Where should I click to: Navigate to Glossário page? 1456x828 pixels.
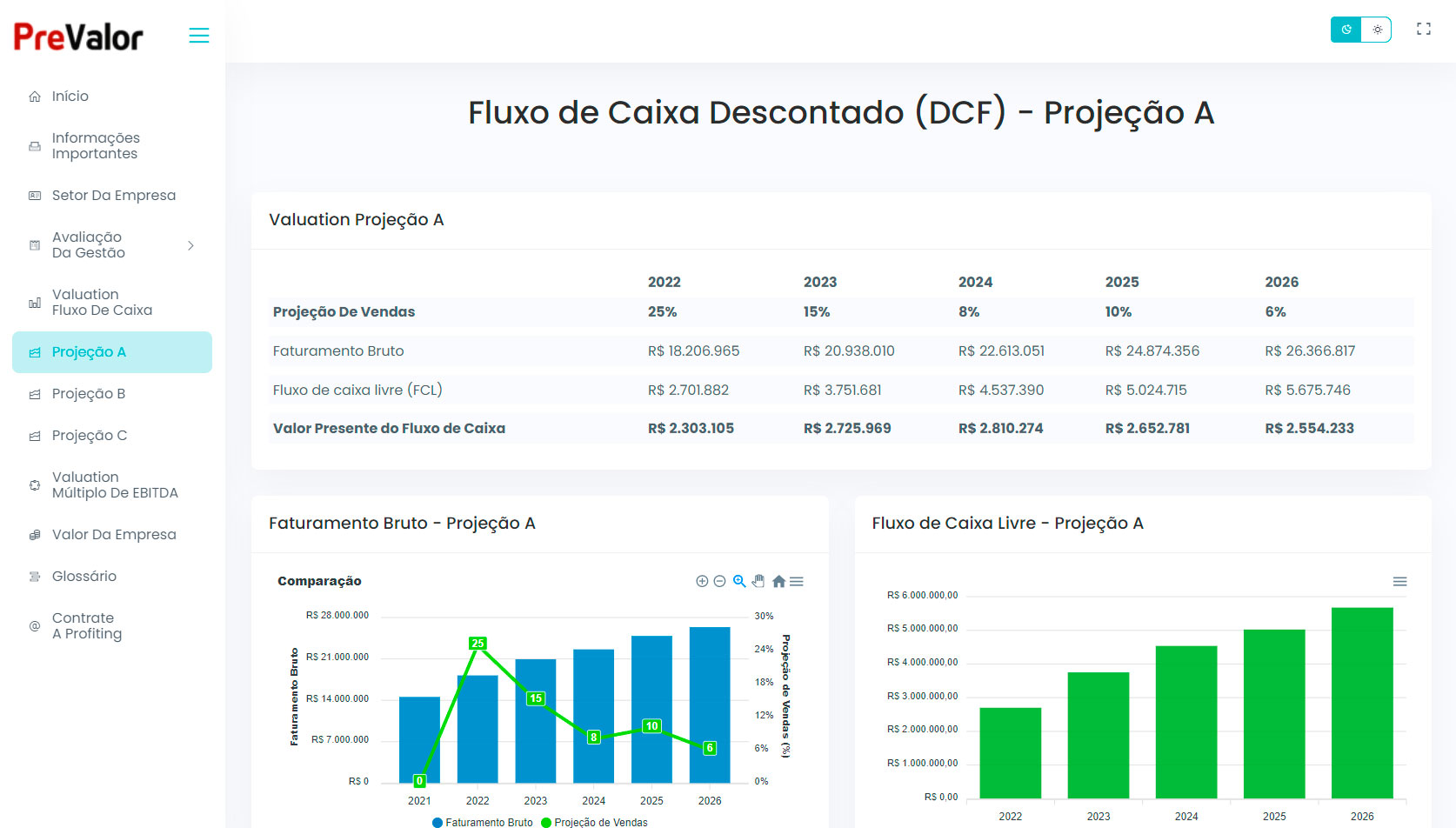click(84, 577)
